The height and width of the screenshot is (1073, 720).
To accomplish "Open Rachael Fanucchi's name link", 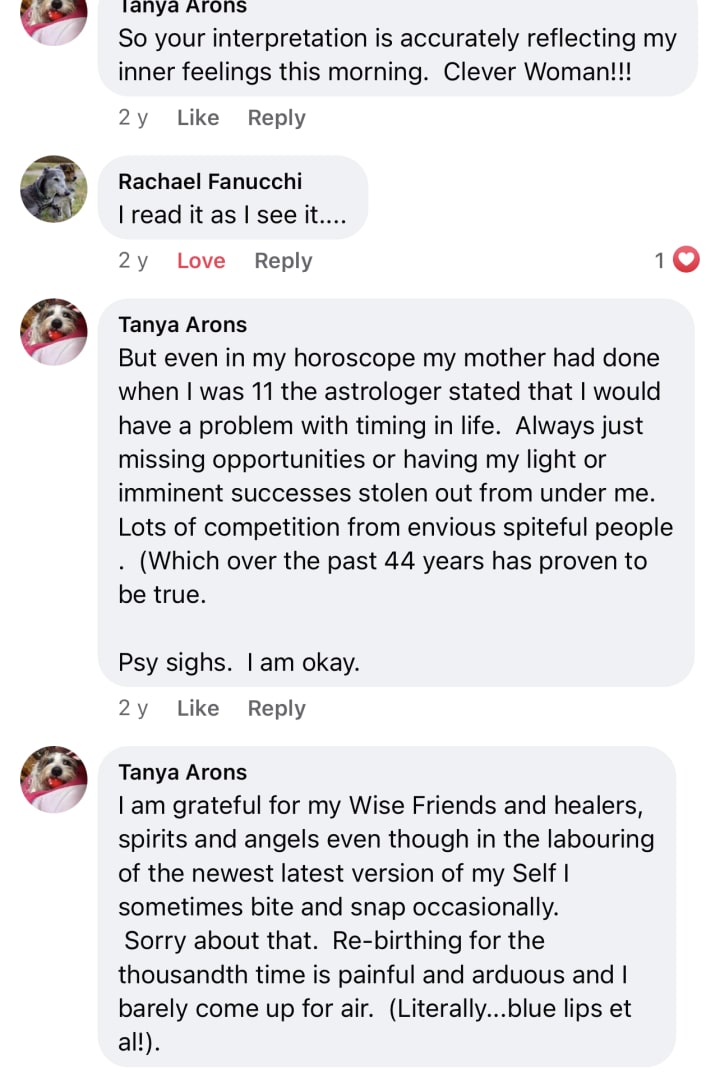I will tap(210, 181).
